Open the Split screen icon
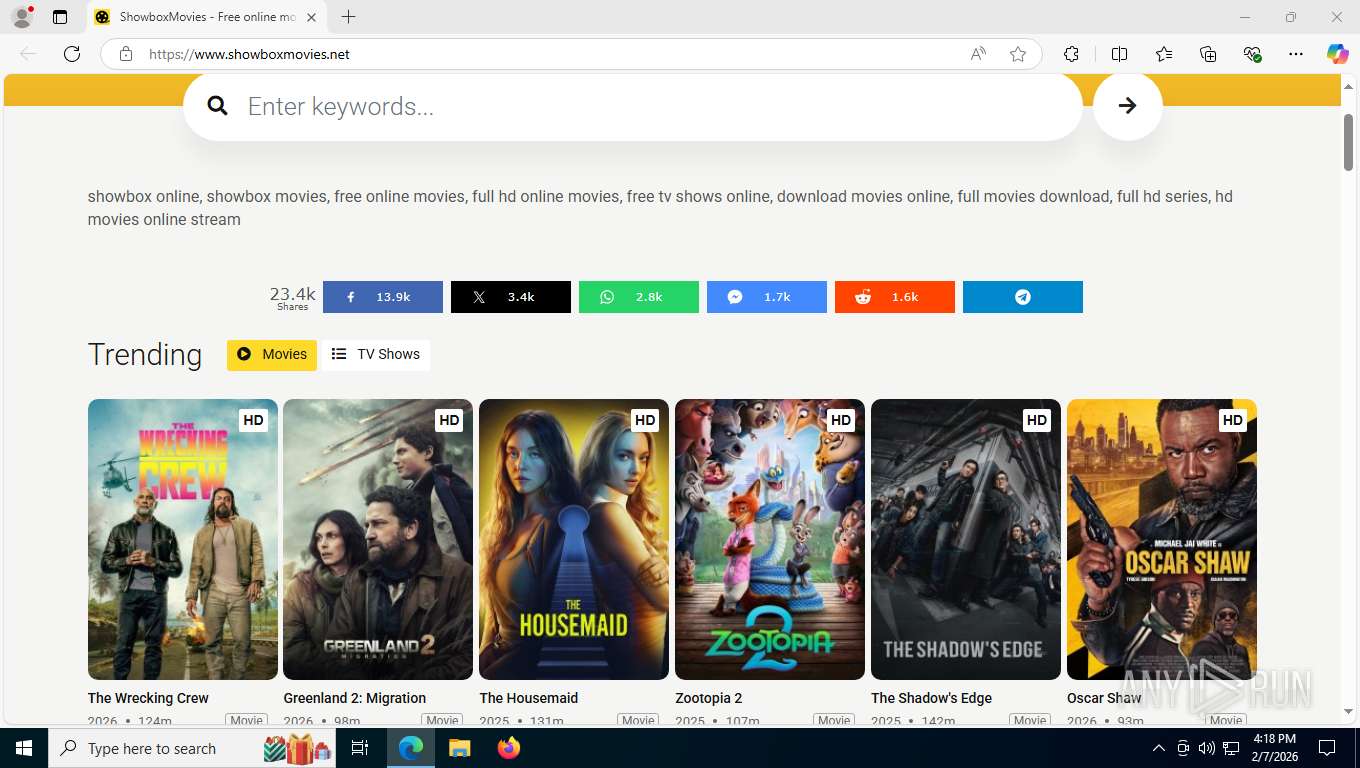 (x=1119, y=54)
